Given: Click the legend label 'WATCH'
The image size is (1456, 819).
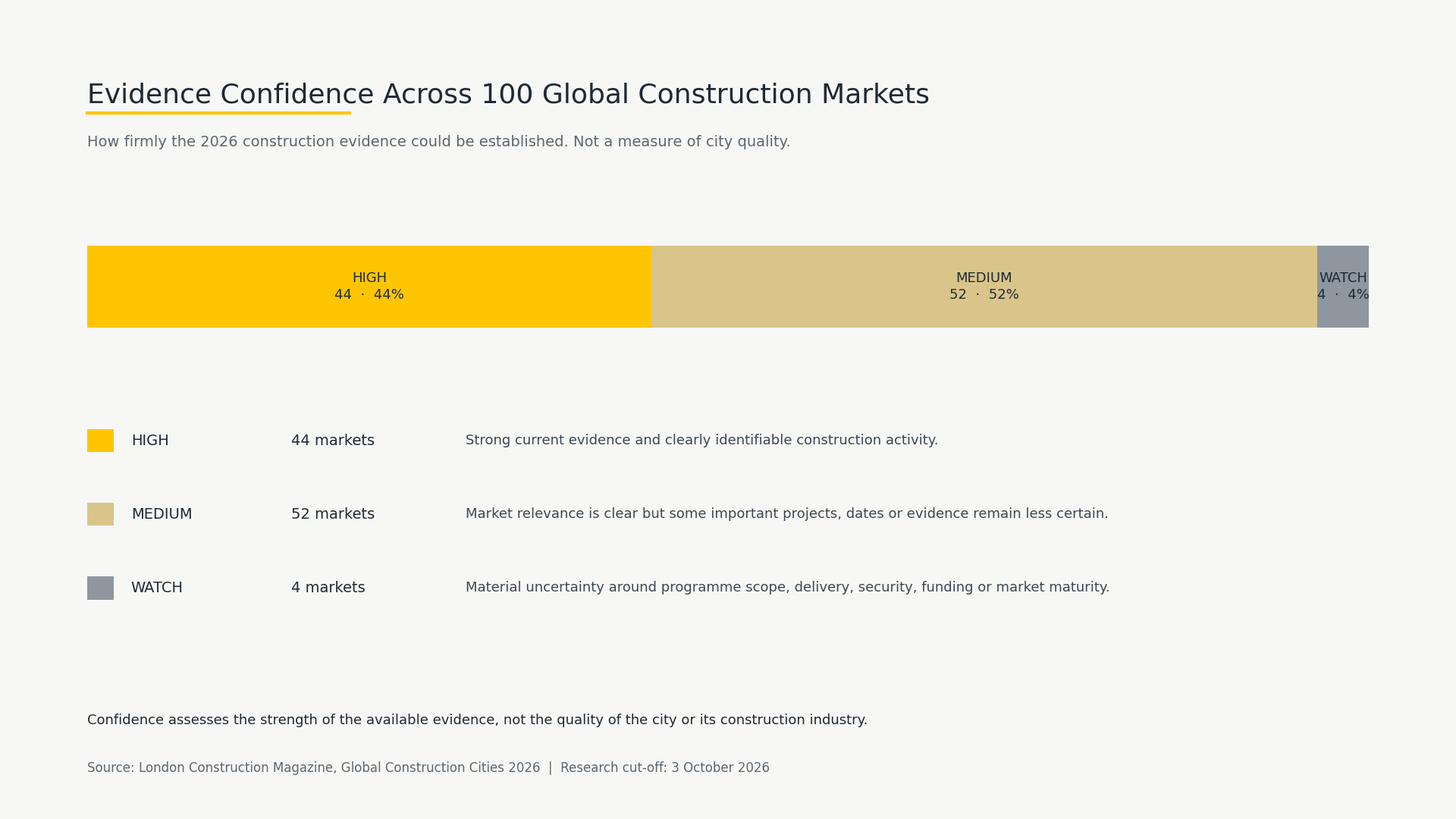Looking at the screenshot, I should (x=157, y=588).
